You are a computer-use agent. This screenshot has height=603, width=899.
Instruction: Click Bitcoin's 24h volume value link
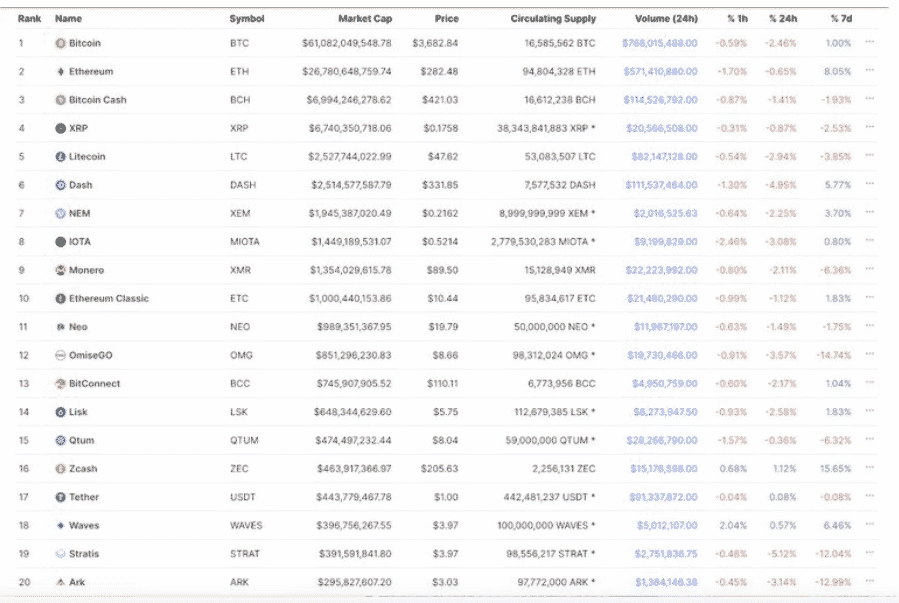659,43
